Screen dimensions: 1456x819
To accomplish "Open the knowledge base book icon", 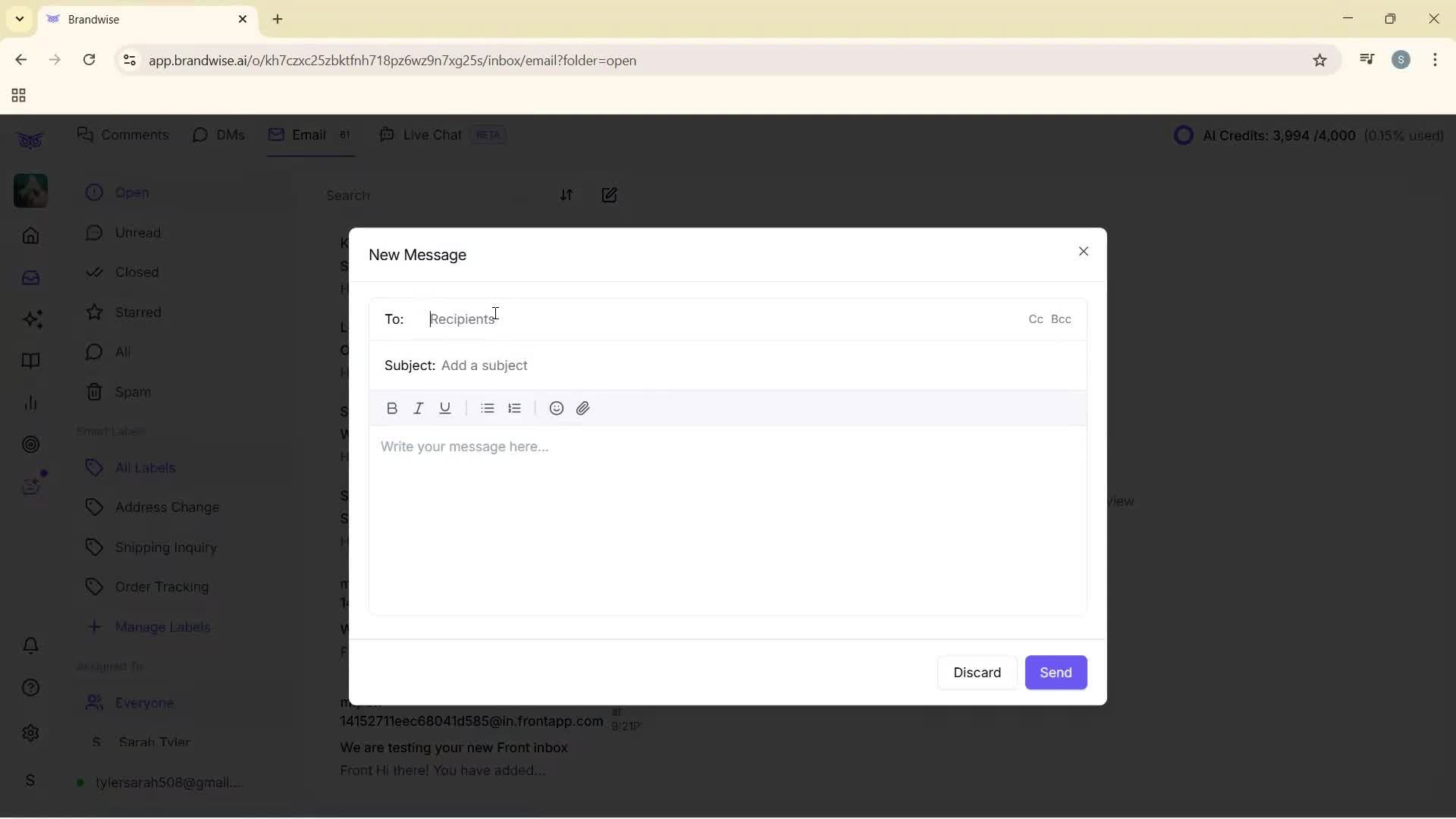I will pyautogui.click(x=30, y=362).
